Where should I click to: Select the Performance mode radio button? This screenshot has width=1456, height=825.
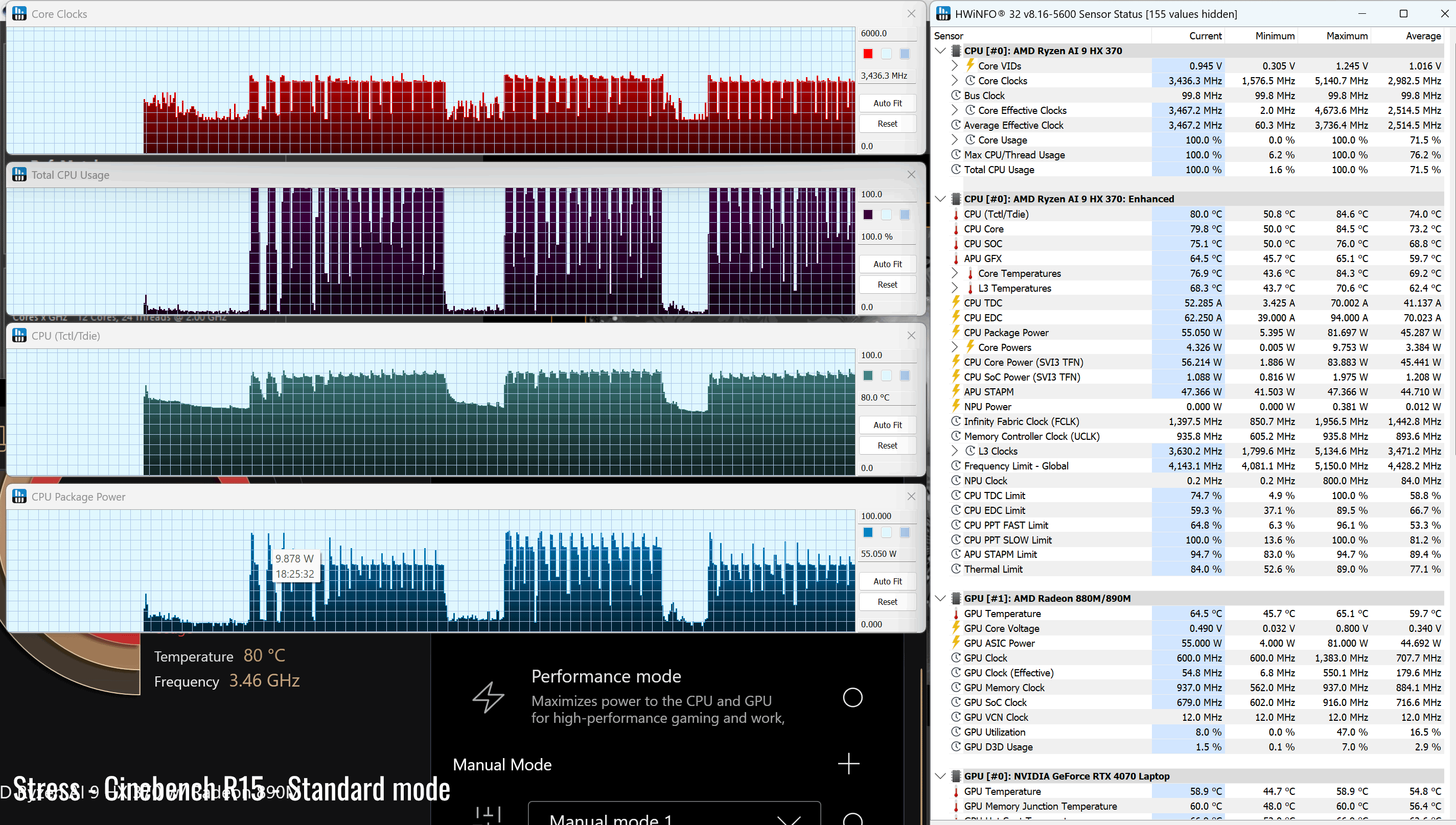coord(852,697)
